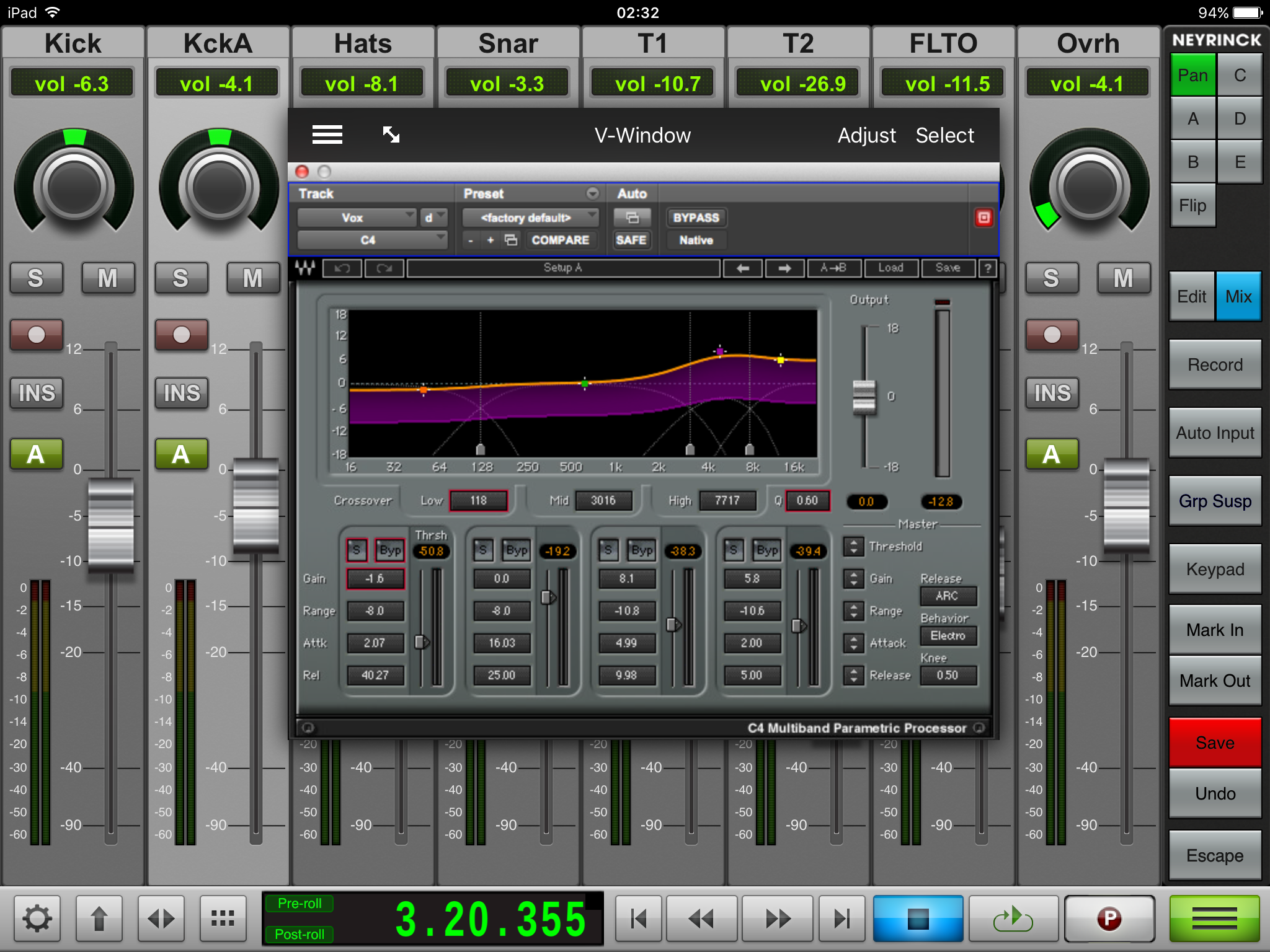Click the Low crossover 118 field
The width and height of the screenshot is (1270, 952).
[478, 500]
